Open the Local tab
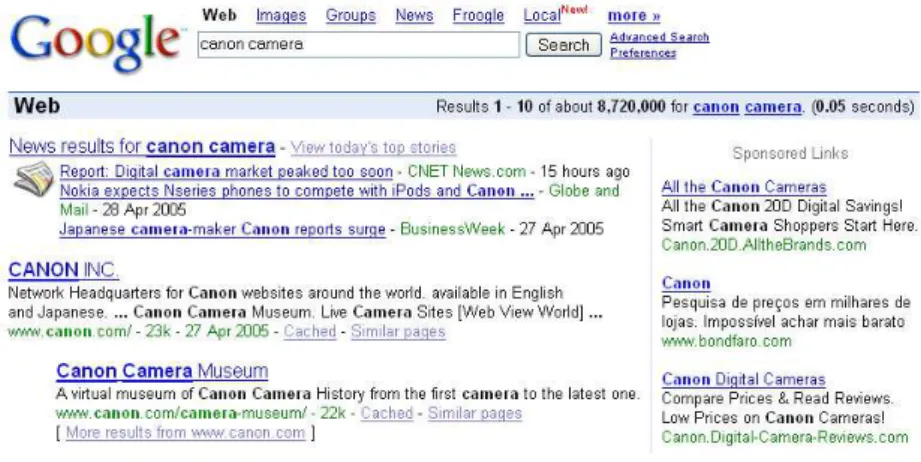 click(x=542, y=16)
